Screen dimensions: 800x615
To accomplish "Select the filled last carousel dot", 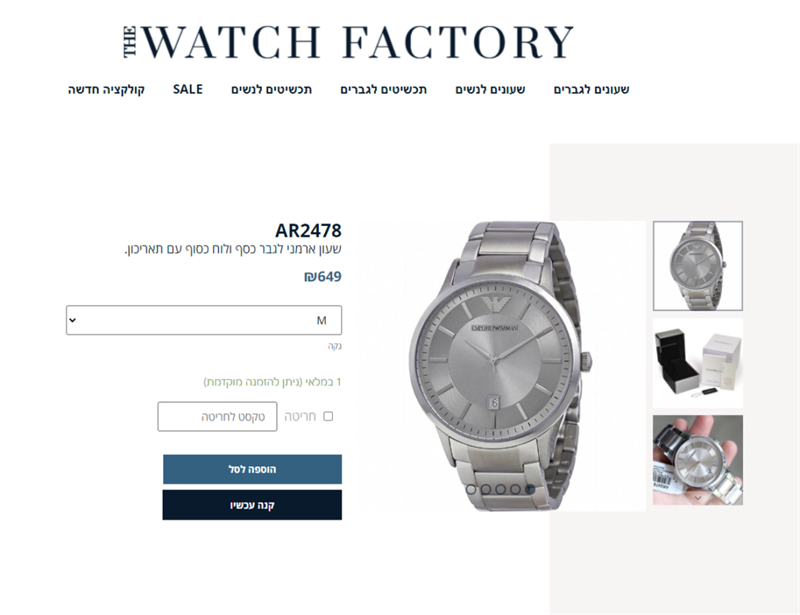I will [x=530, y=489].
